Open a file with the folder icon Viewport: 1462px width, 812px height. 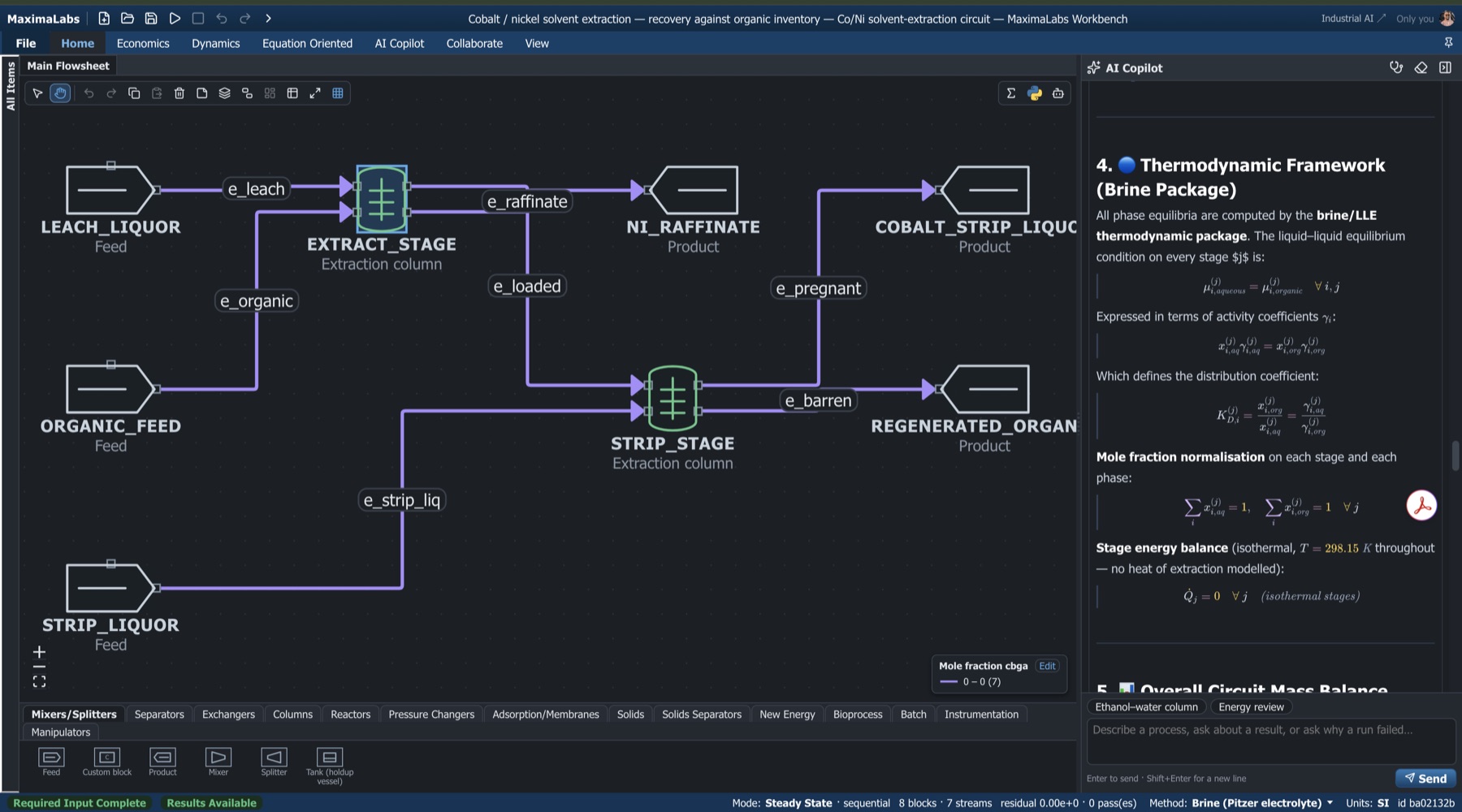128,18
